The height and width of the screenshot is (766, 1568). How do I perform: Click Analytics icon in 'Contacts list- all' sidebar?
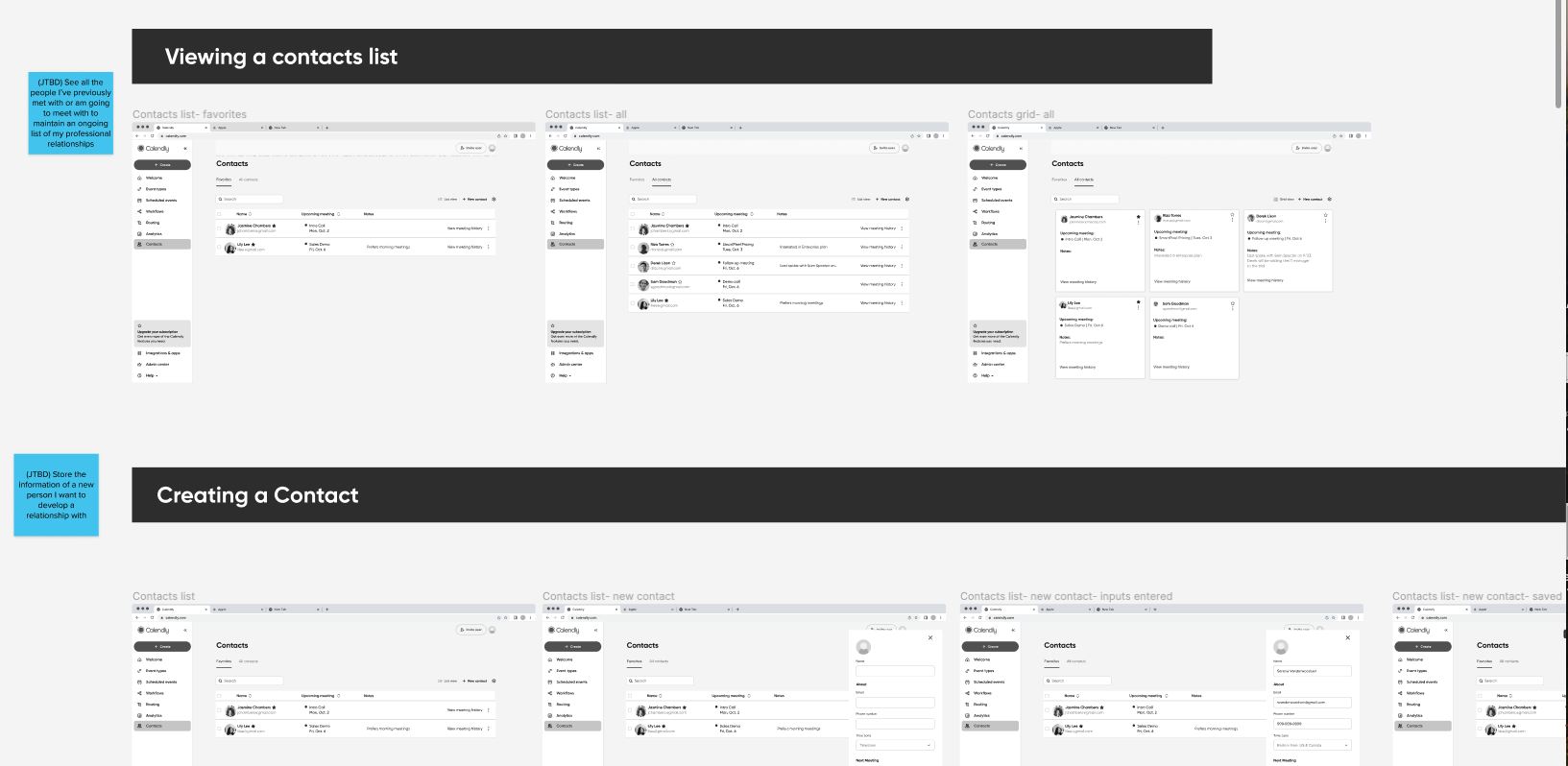pos(553,233)
